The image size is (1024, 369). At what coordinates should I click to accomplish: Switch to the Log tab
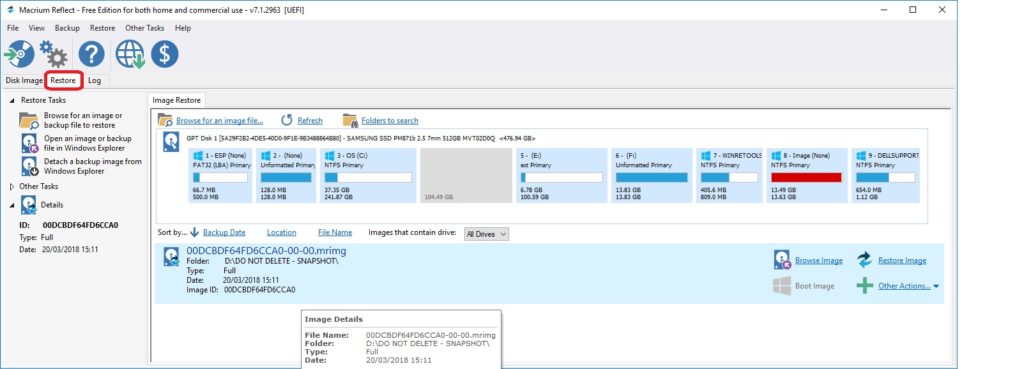point(95,80)
